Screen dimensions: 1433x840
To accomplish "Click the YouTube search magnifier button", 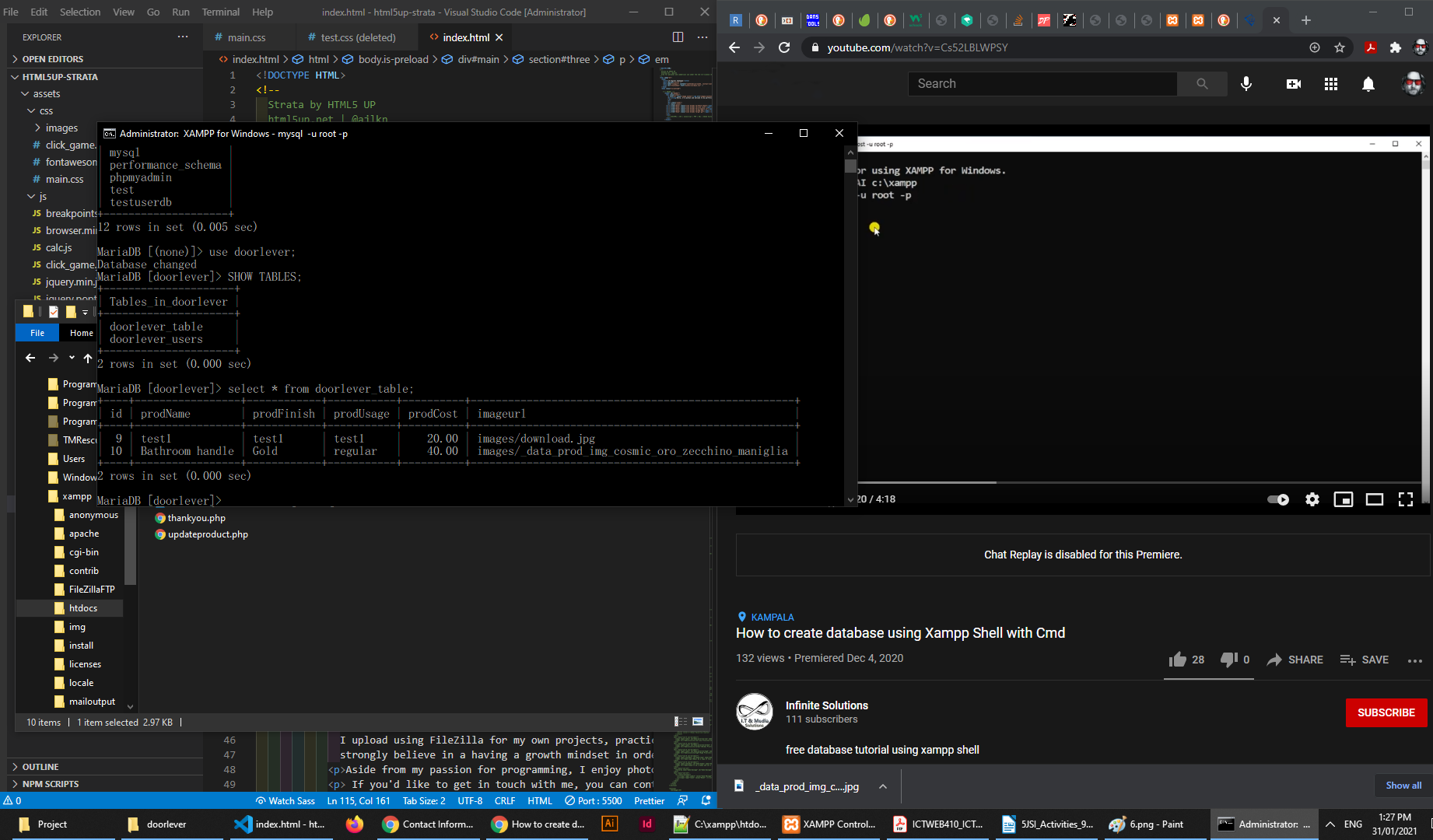I will click(1202, 83).
